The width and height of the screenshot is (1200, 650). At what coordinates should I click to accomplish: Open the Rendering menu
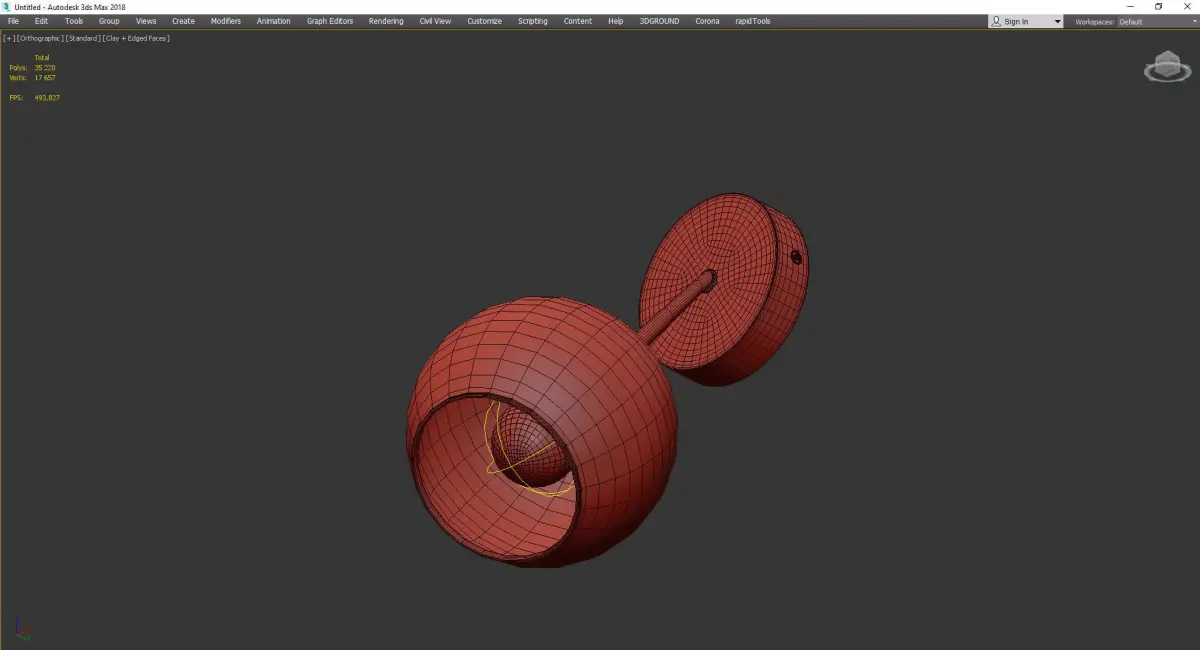pyautogui.click(x=386, y=21)
